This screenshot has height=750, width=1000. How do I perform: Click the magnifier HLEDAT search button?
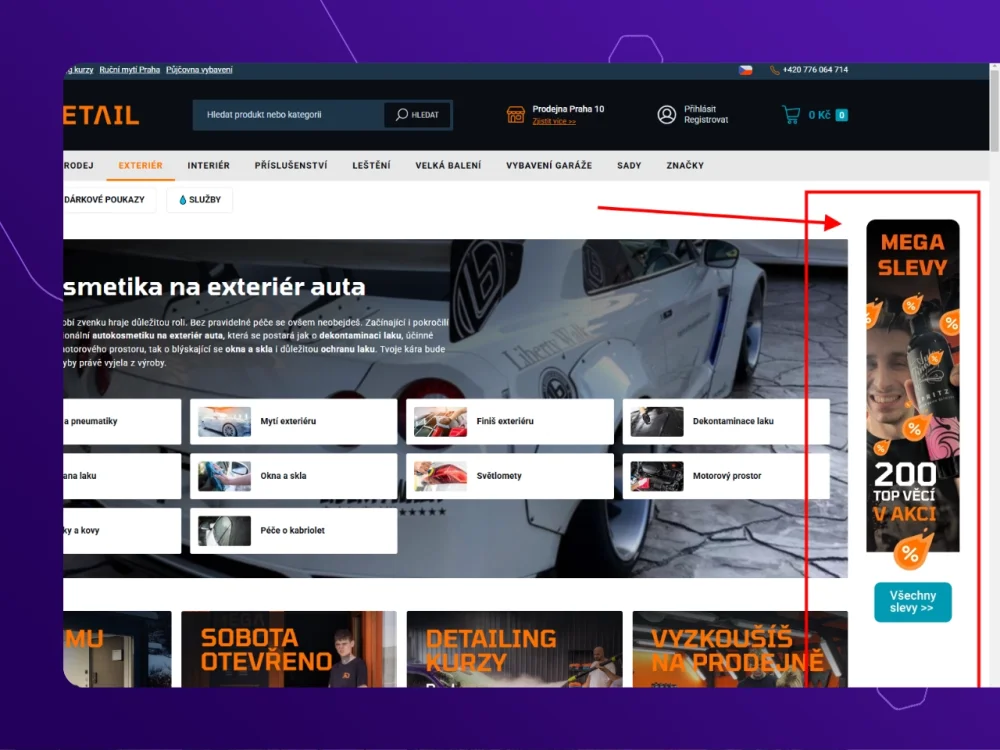point(418,115)
